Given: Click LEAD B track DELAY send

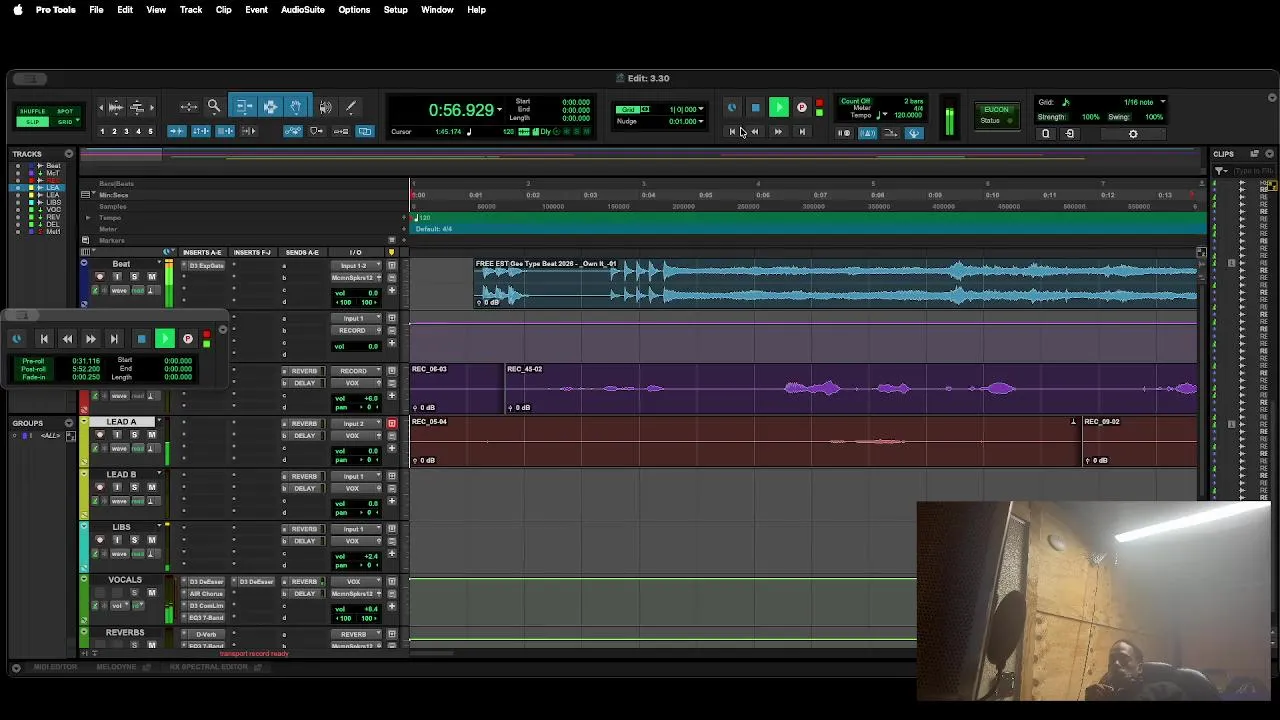Looking at the screenshot, I should (304, 488).
